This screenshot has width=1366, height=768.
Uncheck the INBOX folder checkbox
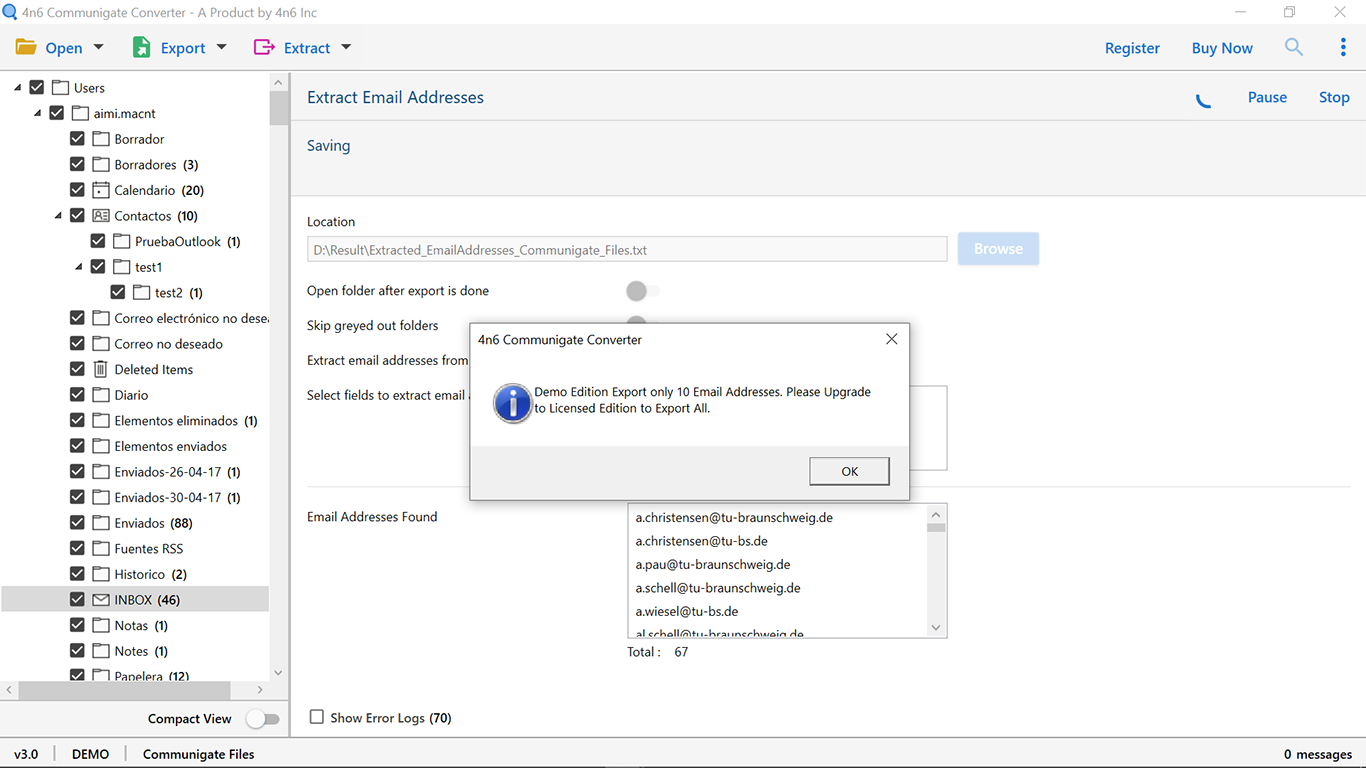77,600
